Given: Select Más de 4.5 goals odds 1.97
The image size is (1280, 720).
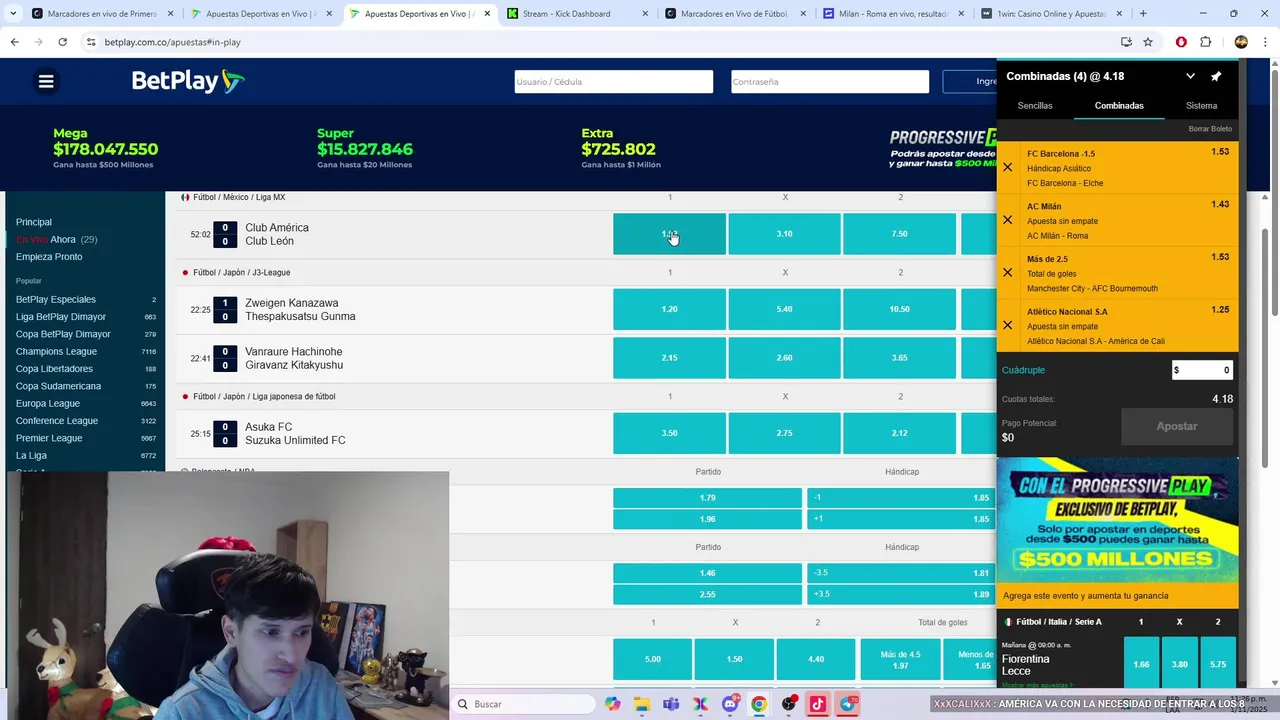Looking at the screenshot, I should [x=900, y=660].
